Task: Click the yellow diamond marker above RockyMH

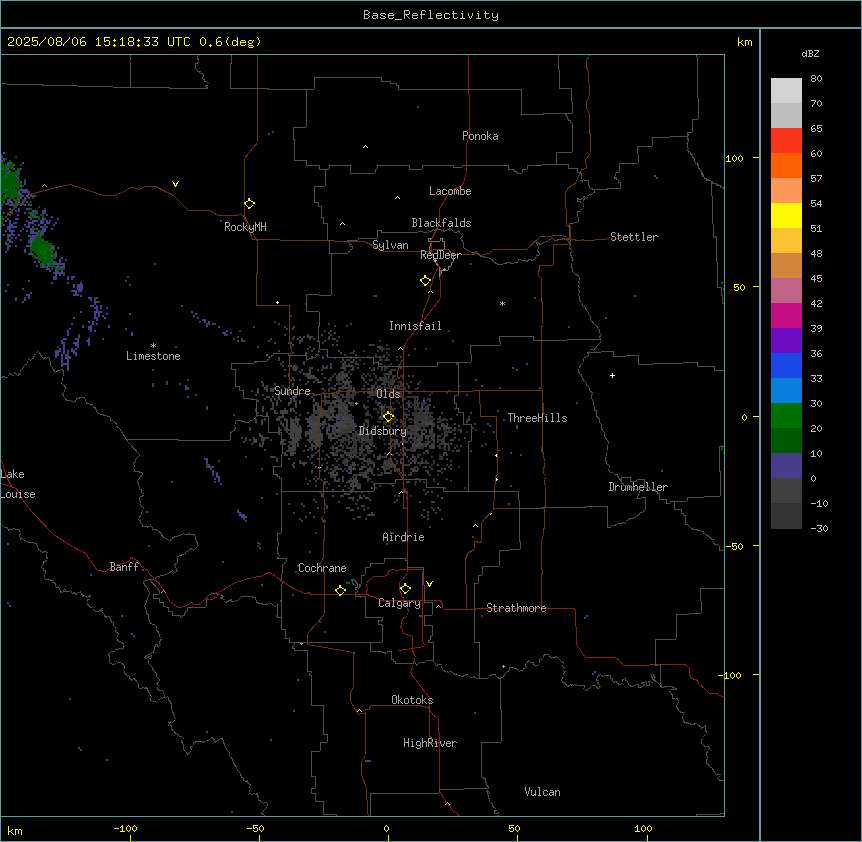Action: point(249,204)
